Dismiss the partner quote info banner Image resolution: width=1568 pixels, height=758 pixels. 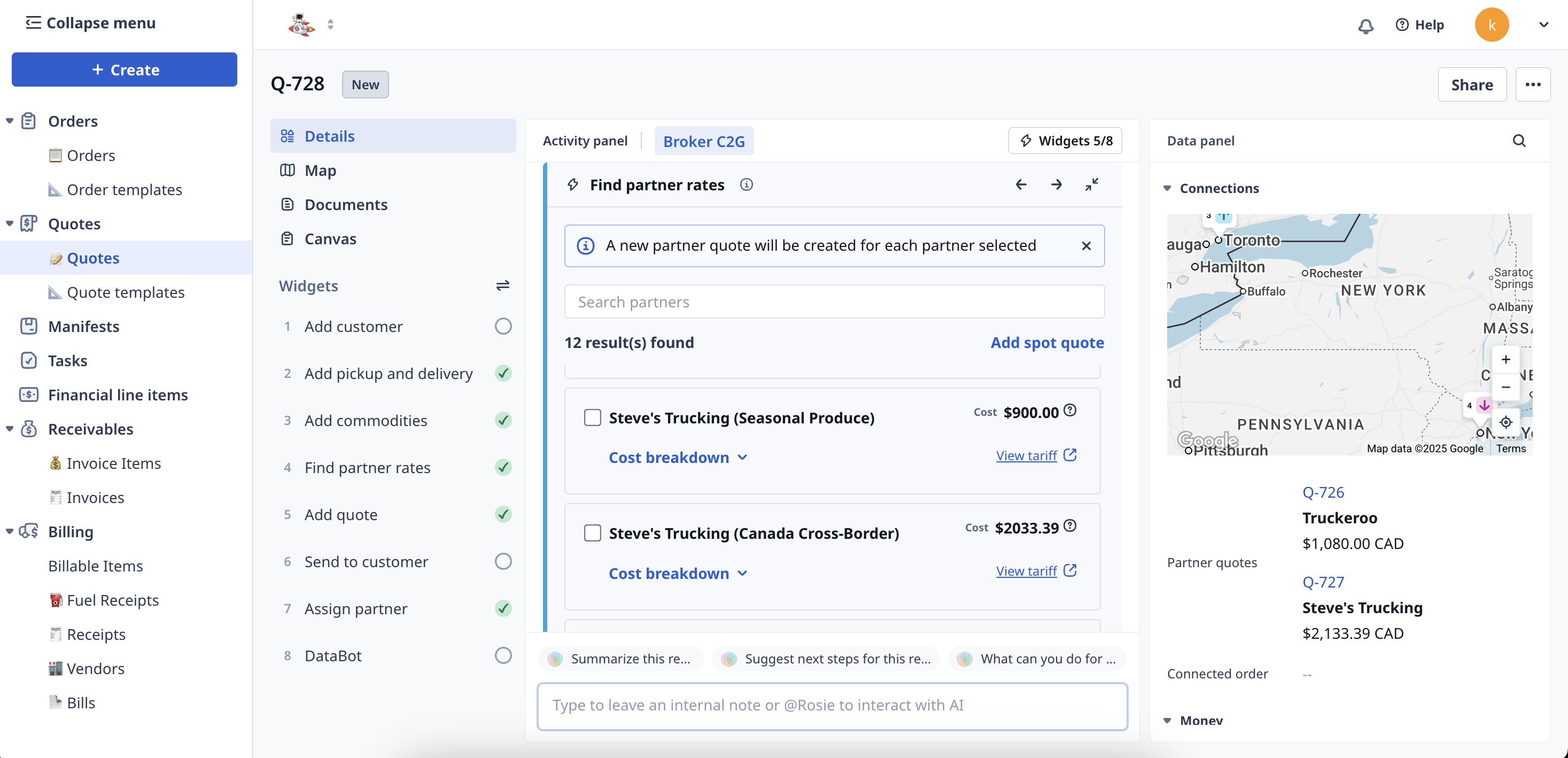1086,245
